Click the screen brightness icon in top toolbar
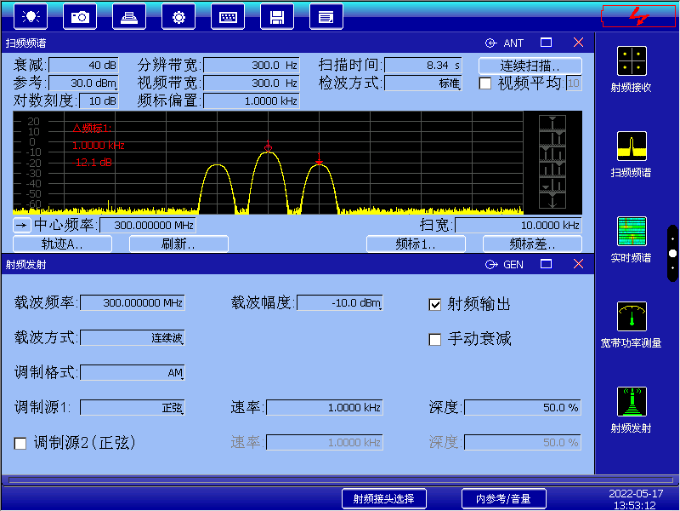680x511 pixels. [x=31, y=17]
